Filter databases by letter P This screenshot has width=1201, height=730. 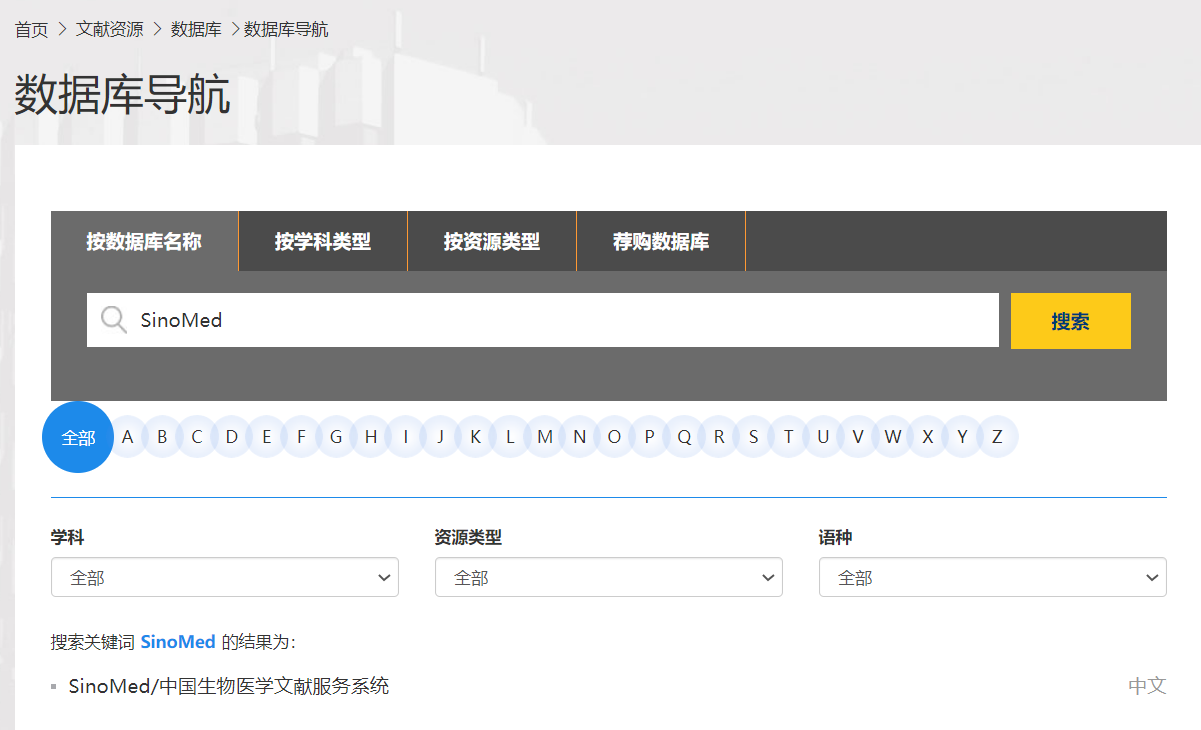(649, 437)
